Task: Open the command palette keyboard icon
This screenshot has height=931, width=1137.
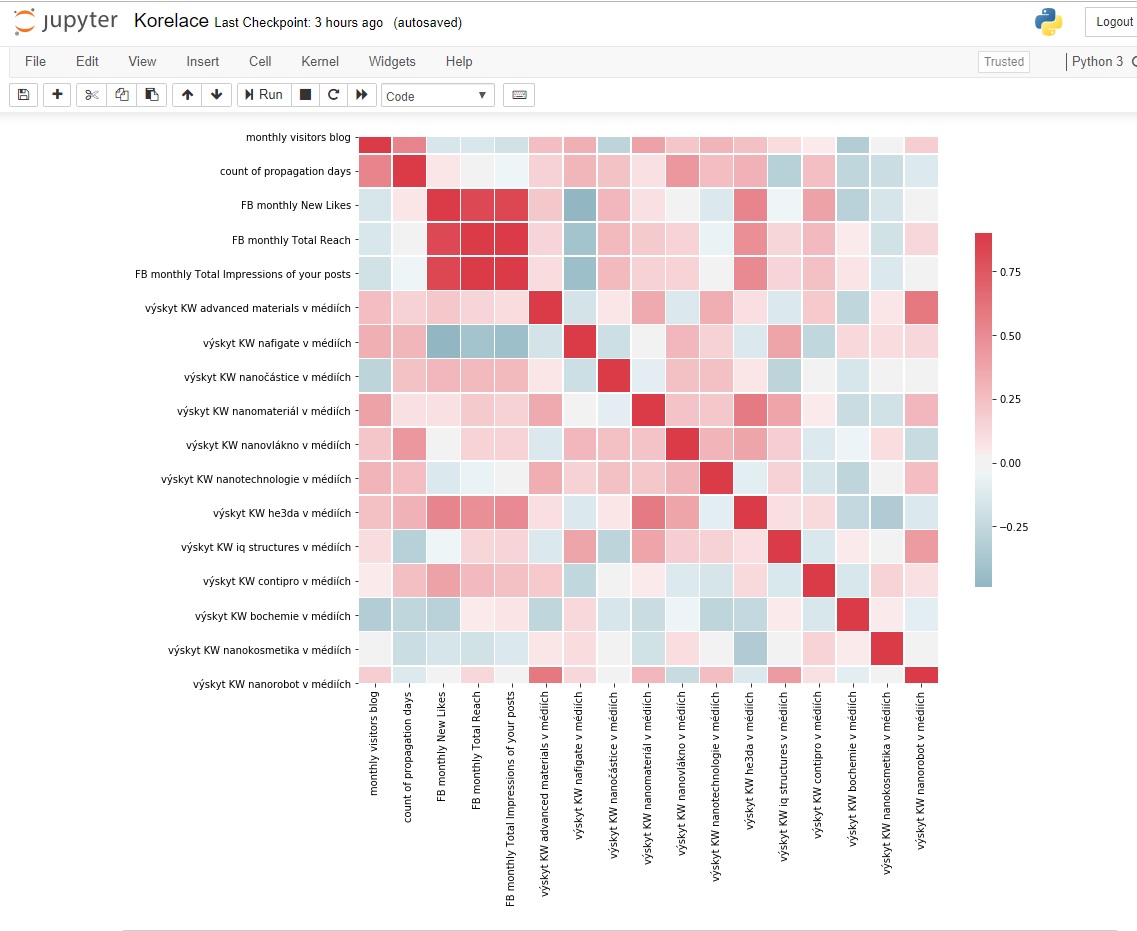Action: [519, 95]
